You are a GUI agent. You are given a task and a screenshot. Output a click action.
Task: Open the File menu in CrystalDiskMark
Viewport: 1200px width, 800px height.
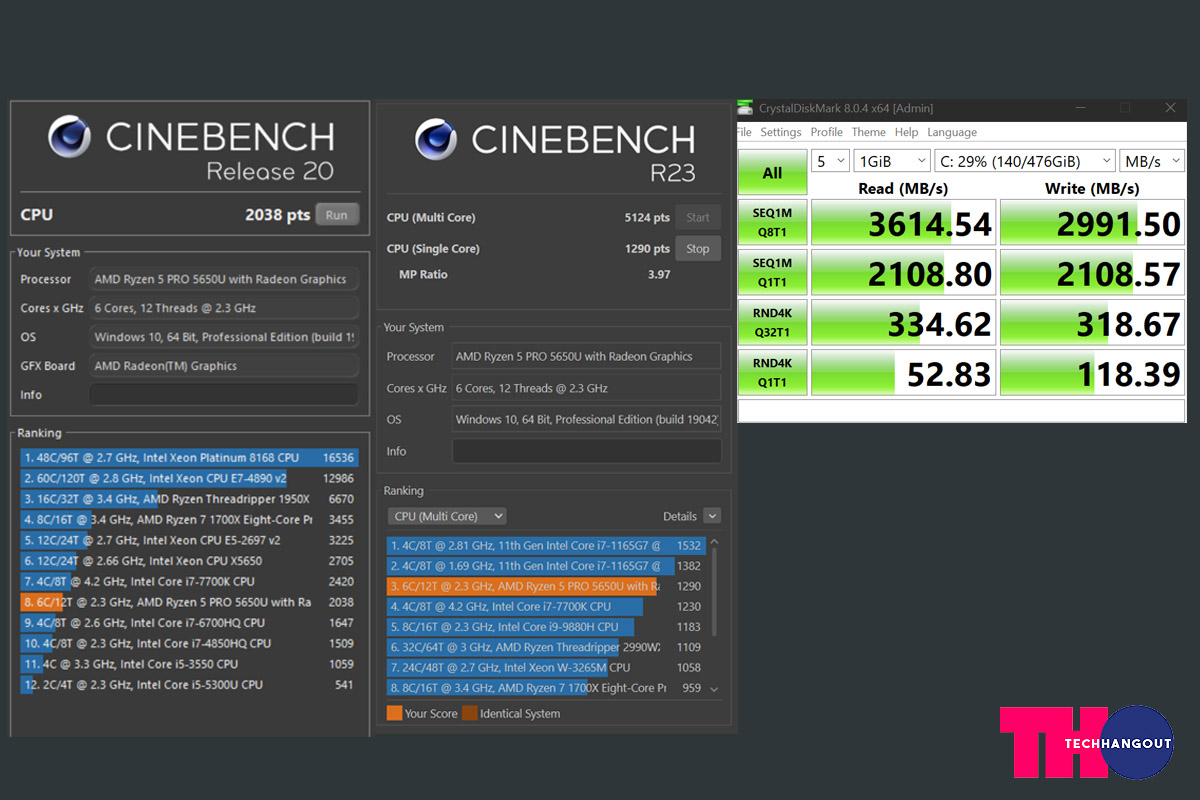point(744,132)
